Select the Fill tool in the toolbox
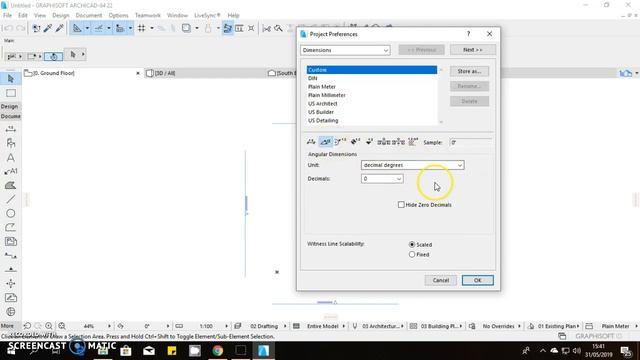This screenshot has width=640, height=360. click(11, 185)
